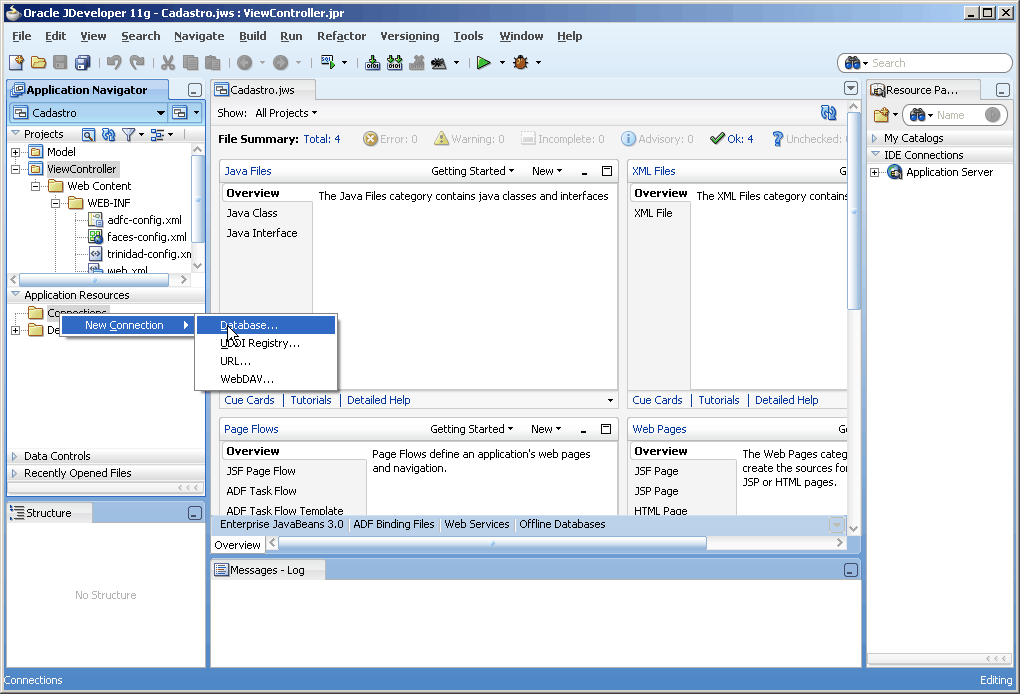Viewport: 1020px width, 694px height.
Task: Click the Open folder toolbar icon
Action: [x=39, y=63]
